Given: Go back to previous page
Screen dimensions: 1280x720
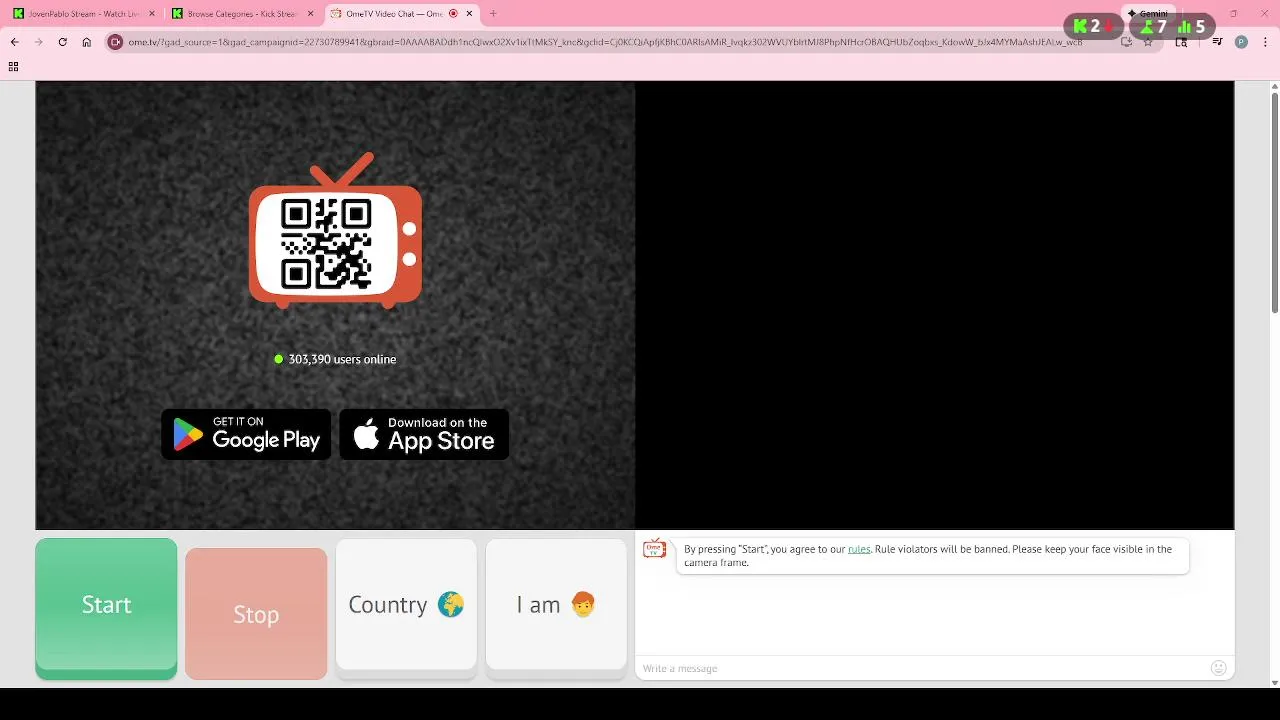Looking at the screenshot, I should click(x=14, y=42).
